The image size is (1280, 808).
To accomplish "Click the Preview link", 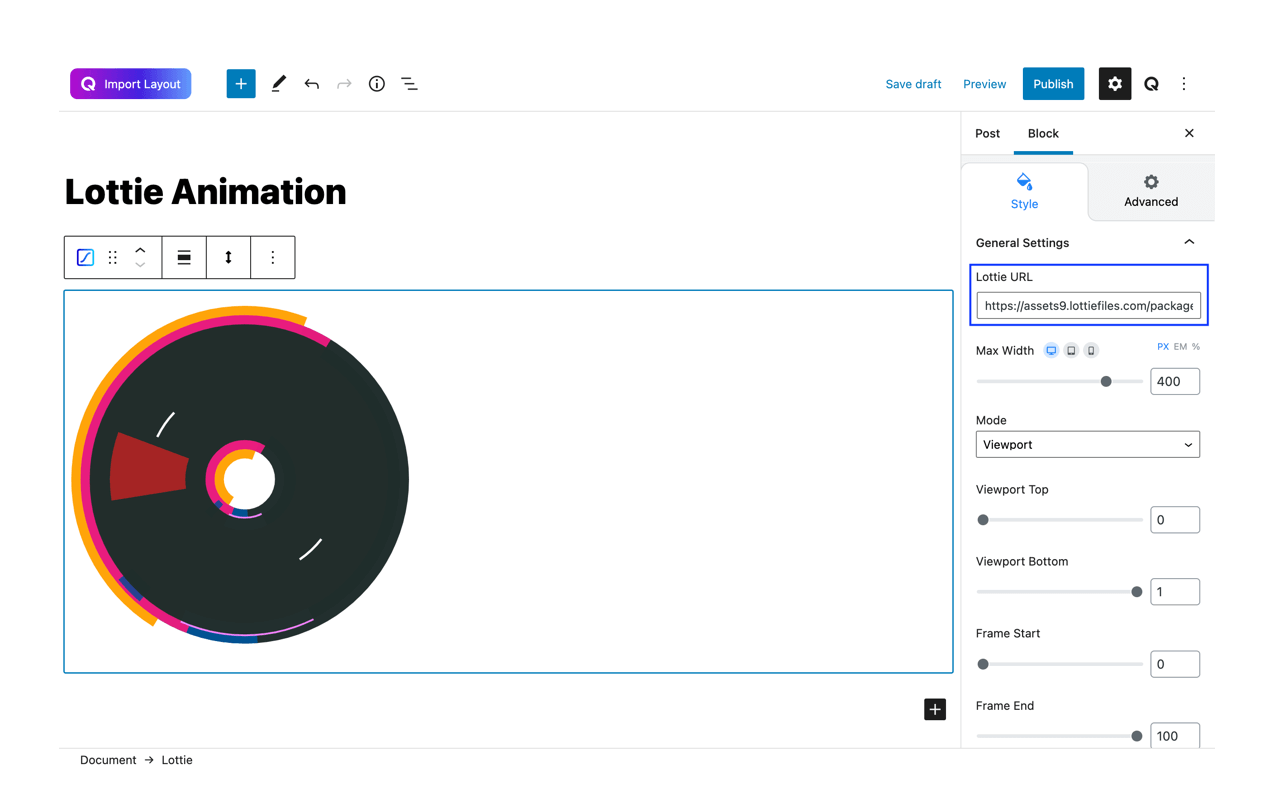I will coord(984,84).
